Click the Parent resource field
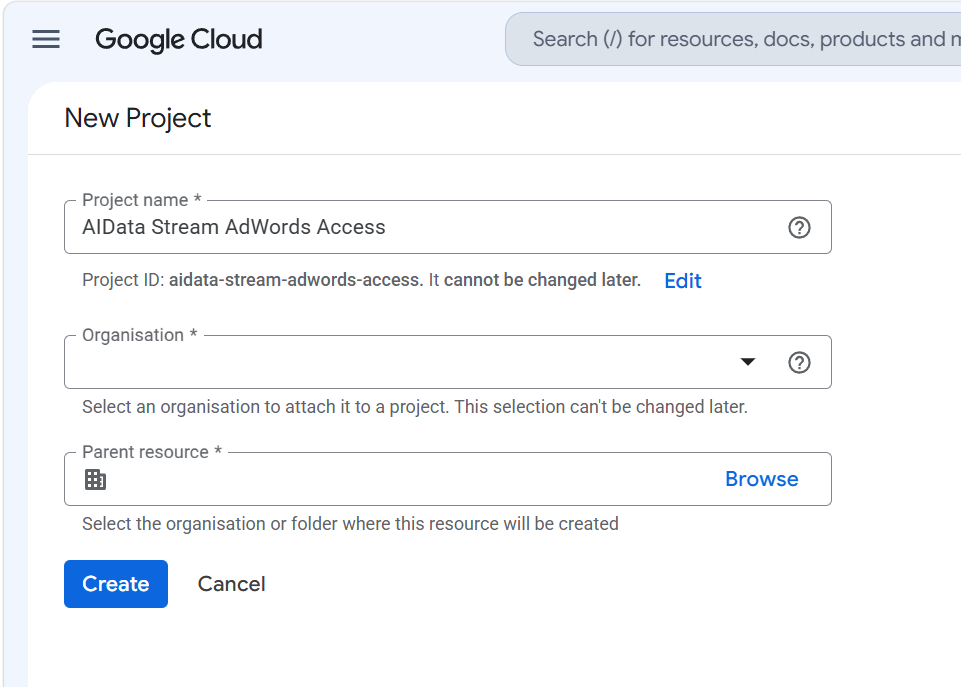This screenshot has width=961, height=687. point(447,479)
